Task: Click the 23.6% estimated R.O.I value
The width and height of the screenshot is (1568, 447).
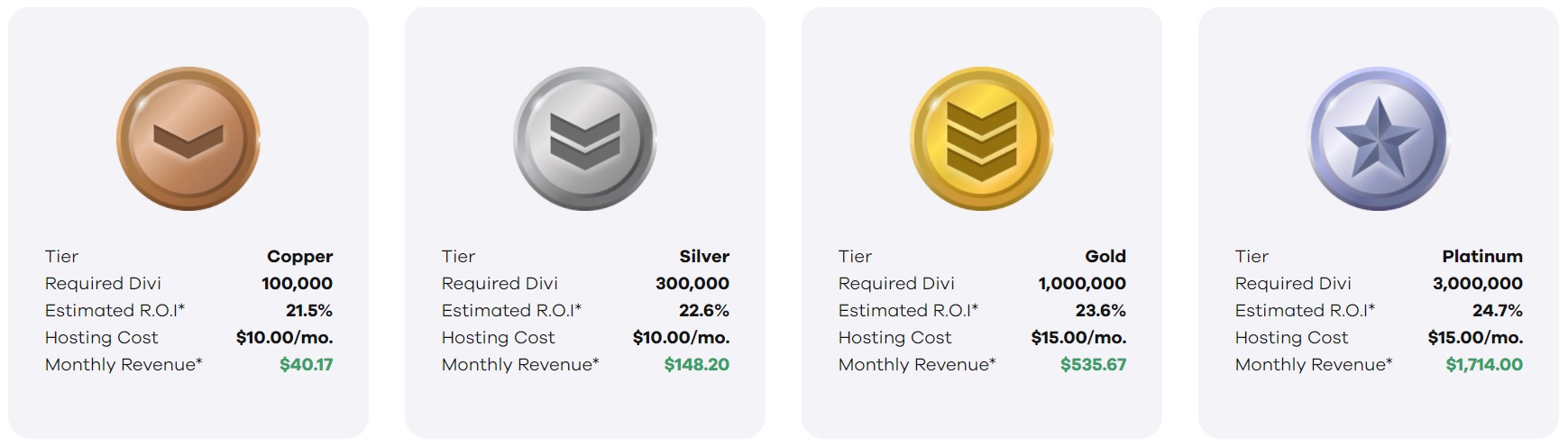Action: pyautogui.click(x=1101, y=311)
